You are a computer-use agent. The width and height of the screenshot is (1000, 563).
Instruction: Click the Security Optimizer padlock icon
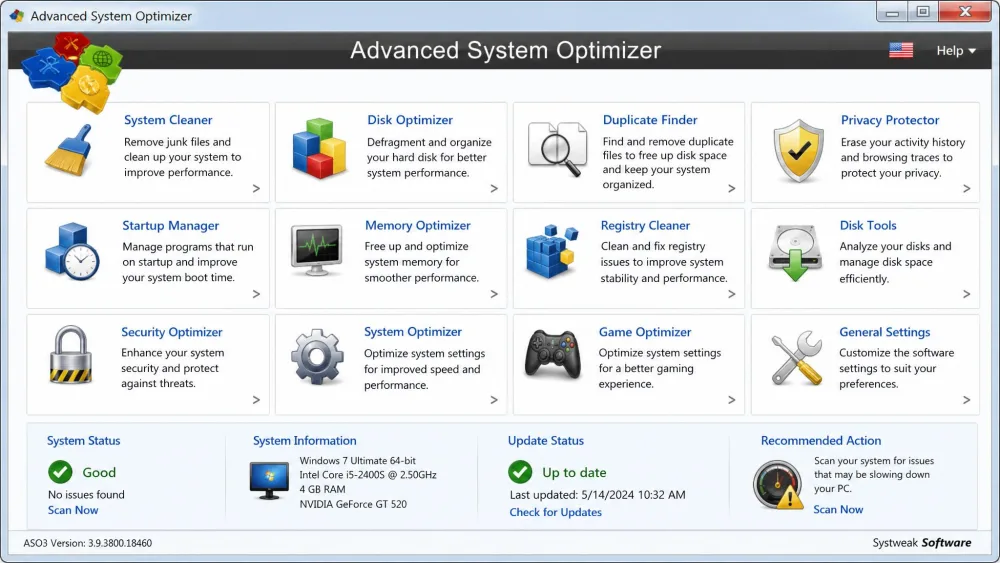(x=70, y=355)
